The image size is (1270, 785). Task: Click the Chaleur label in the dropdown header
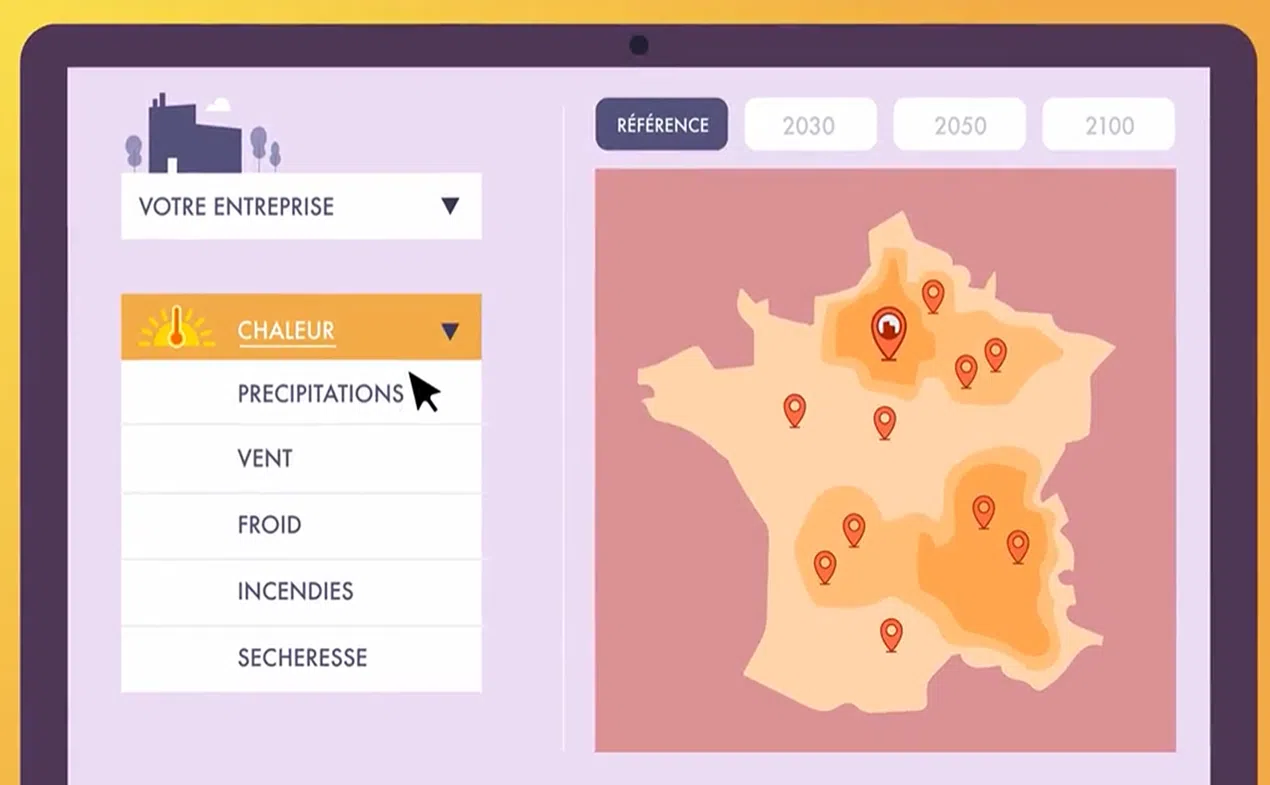[x=286, y=330]
